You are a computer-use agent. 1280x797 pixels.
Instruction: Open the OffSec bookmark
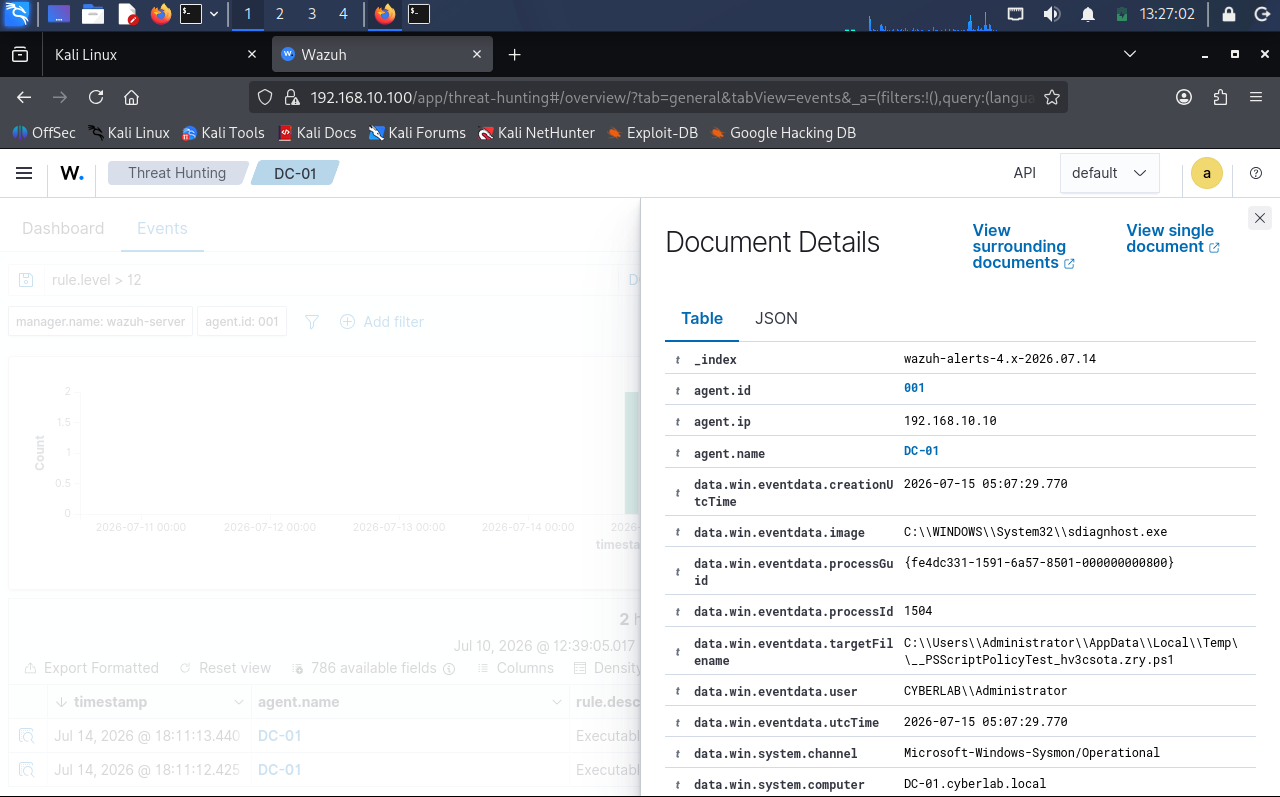pyautogui.click(x=43, y=132)
